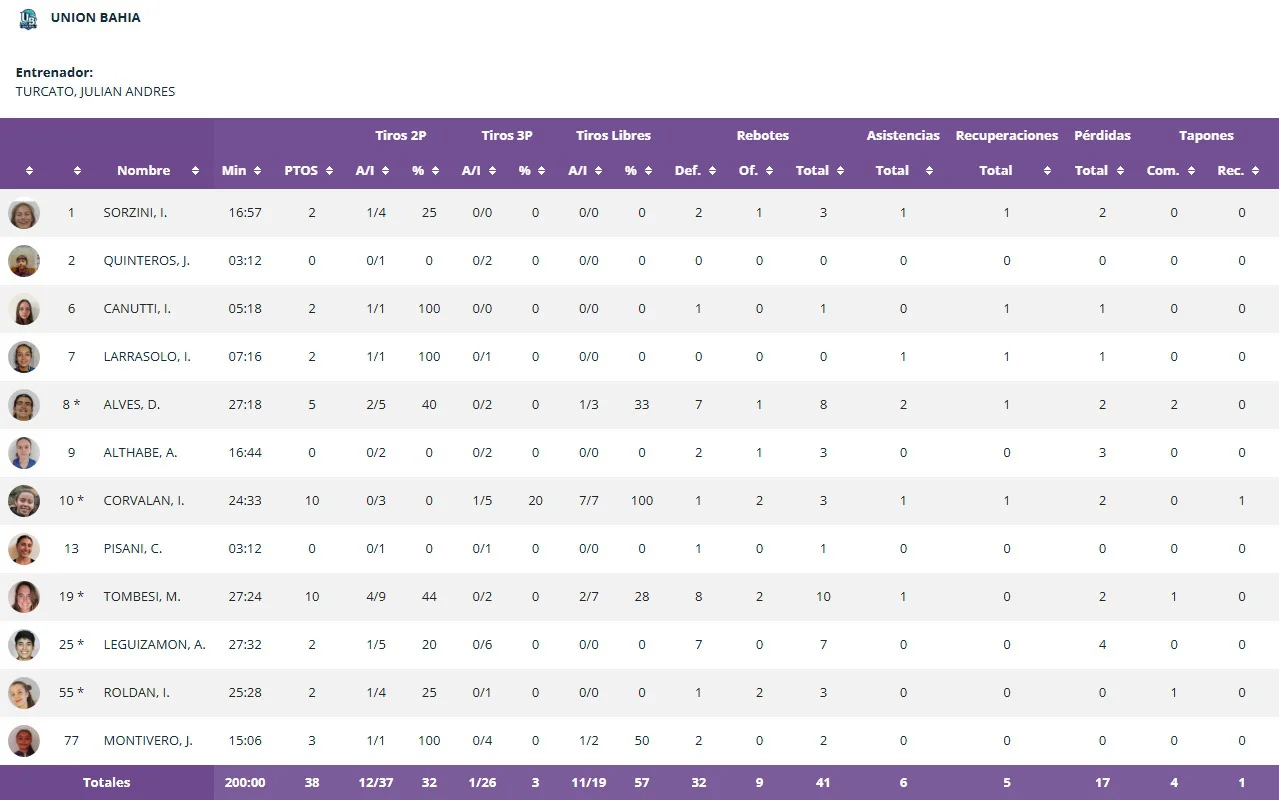Select the 11/19 free throws total

point(588,783)
